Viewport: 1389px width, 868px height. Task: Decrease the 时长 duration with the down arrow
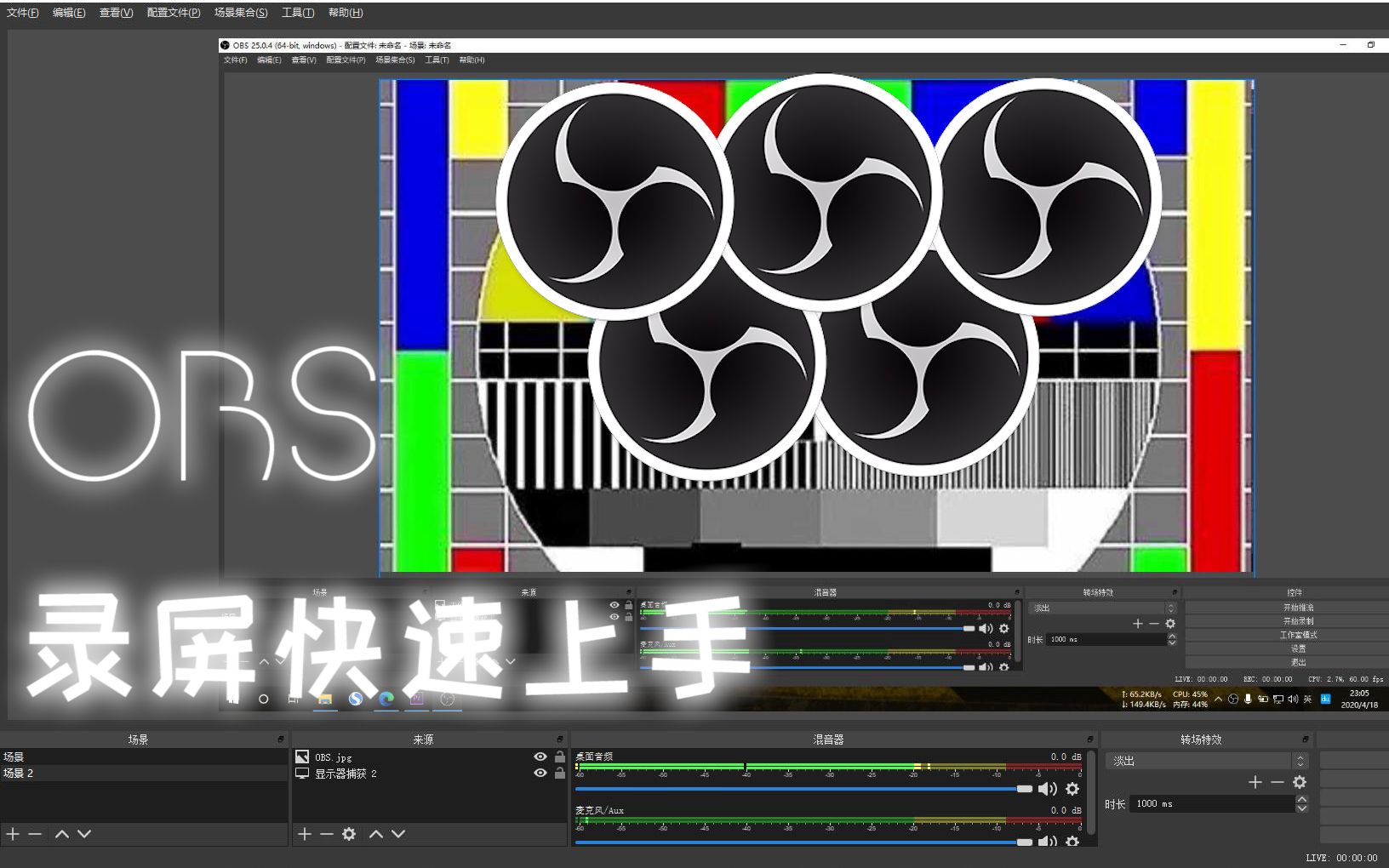[1301, 808]
